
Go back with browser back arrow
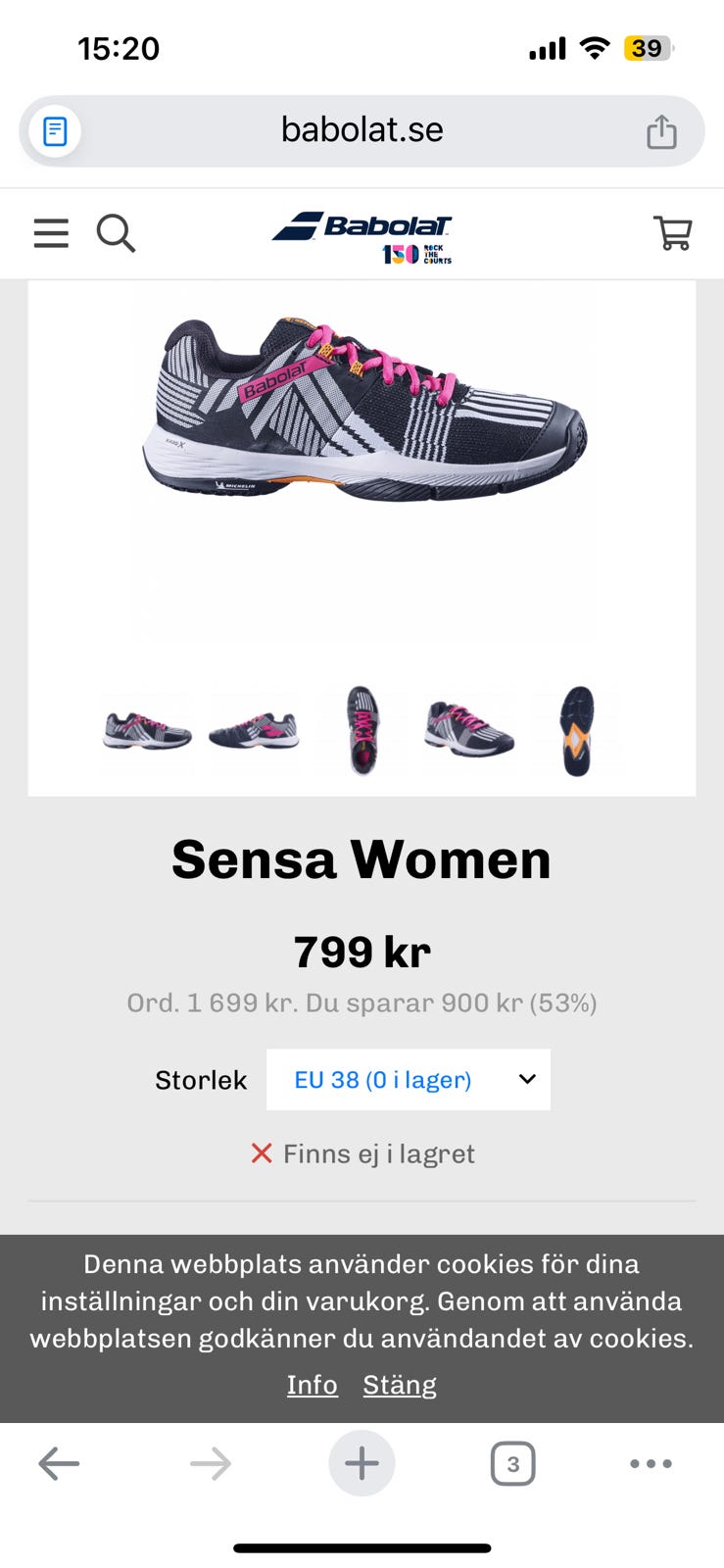pos(59,1464)
